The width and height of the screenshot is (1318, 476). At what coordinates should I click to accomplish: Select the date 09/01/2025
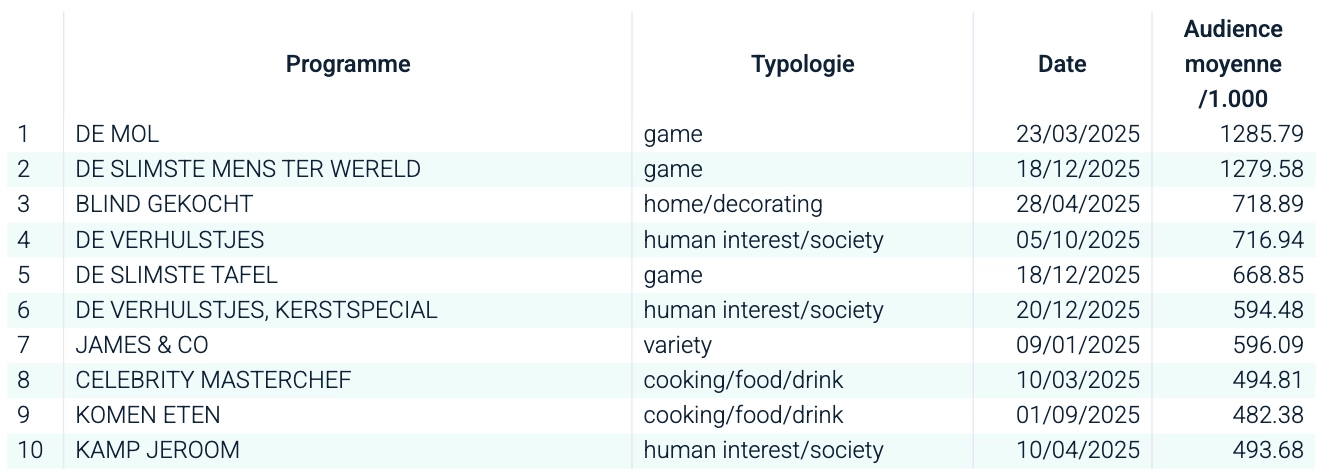(x=1078, y=345)
